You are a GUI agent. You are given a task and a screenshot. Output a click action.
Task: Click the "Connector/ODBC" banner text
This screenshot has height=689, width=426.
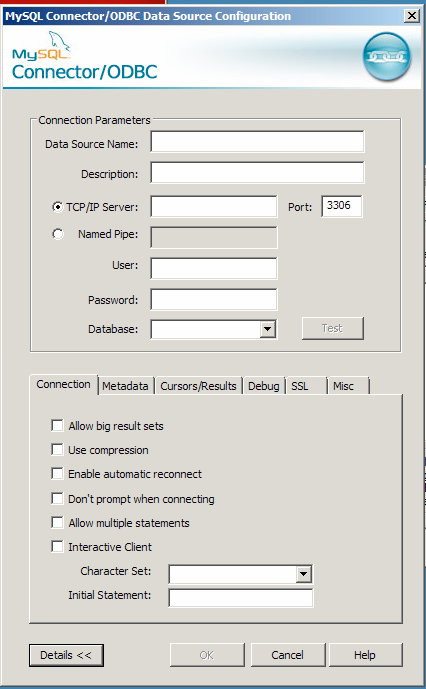pyautogui.click(x=84, y=72)
